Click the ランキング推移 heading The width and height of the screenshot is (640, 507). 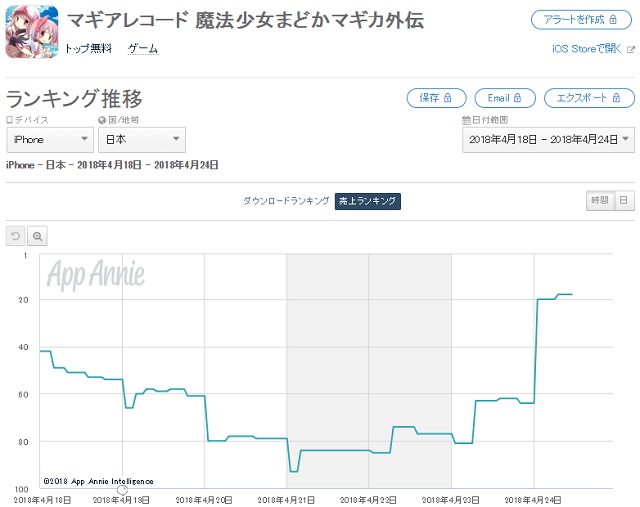tap(74, 99)
